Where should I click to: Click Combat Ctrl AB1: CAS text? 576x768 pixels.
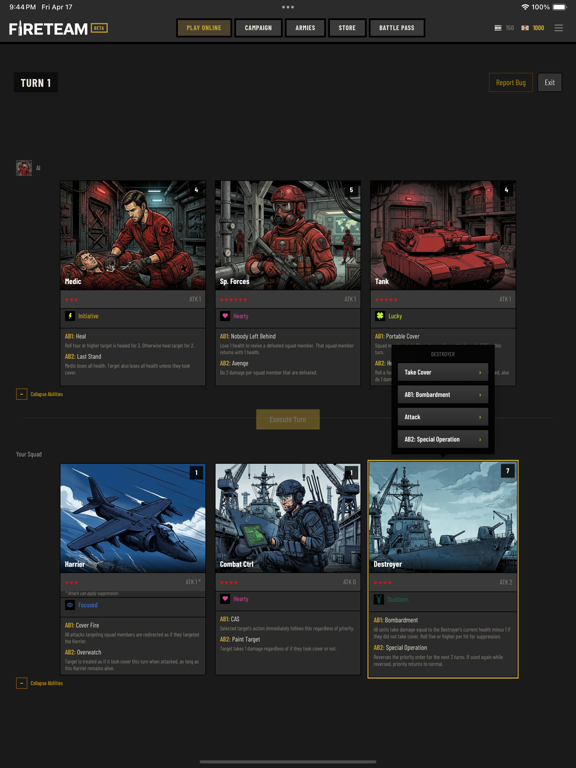[230, 619]
